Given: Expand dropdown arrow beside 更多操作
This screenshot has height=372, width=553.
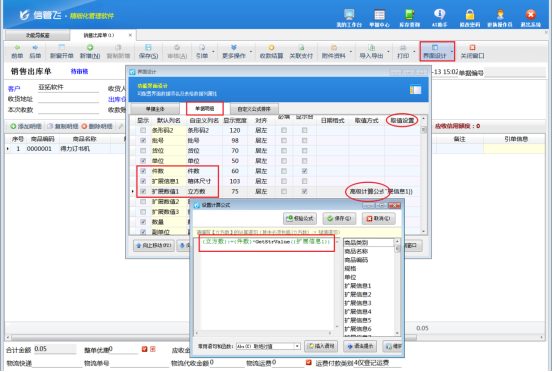Looking at the screenshot, I should click(x=251, y=52).
